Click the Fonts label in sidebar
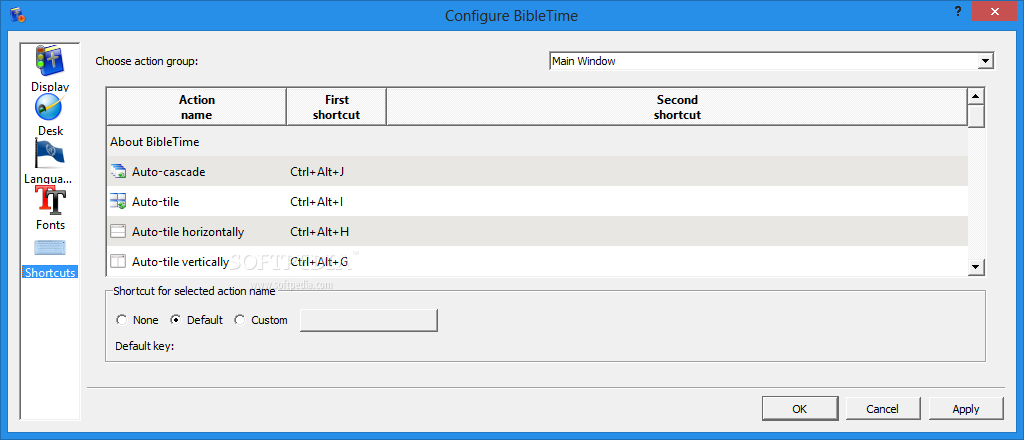The width and height of the screenshot is (1024, 440). click(x=50, y=225)
